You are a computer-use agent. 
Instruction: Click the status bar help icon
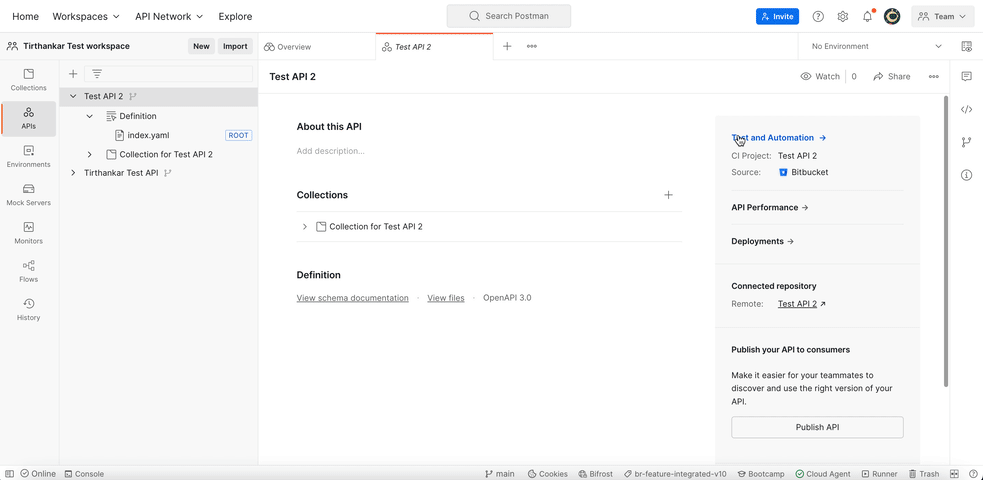click(x=972, y=474)
